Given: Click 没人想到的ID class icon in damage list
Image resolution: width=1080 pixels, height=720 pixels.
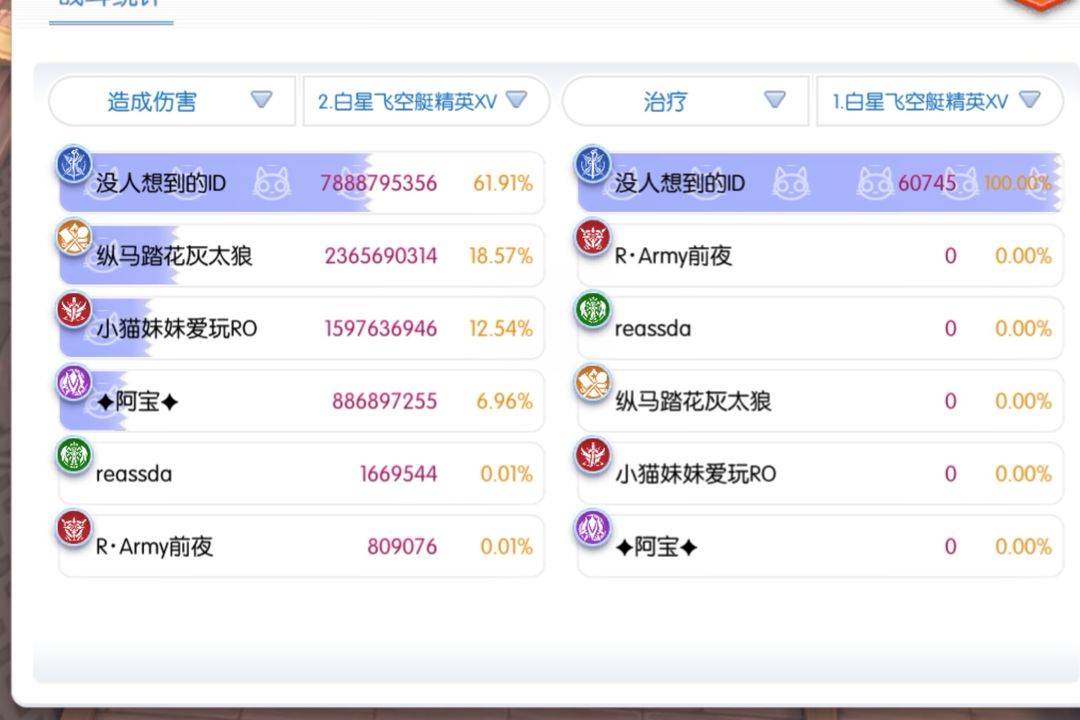Looking at the screenshot, I should 74,165.
